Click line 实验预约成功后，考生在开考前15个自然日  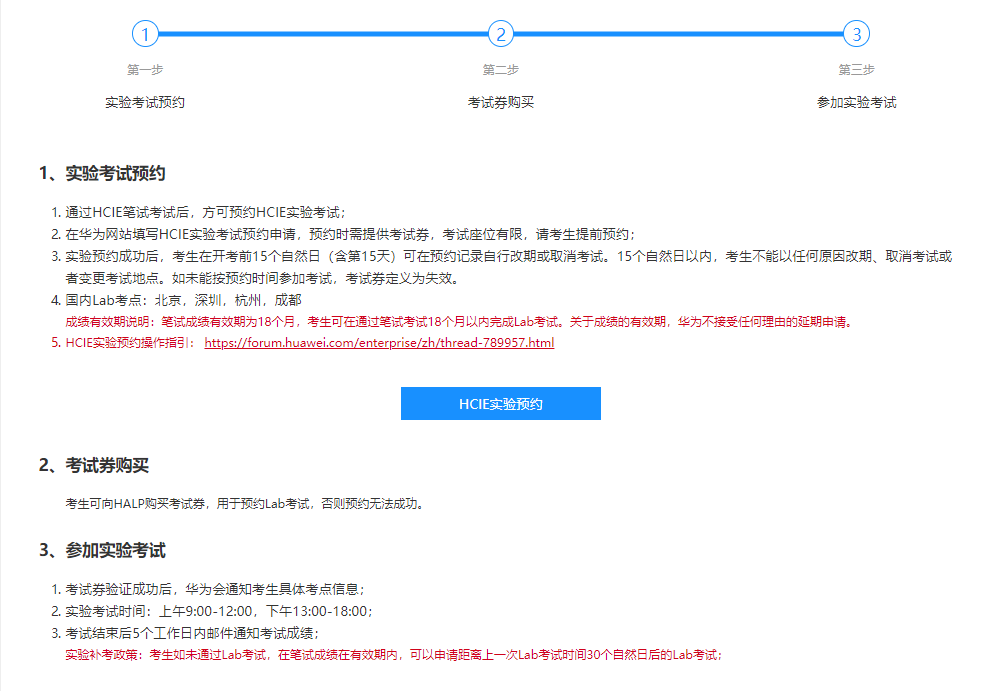click(509, 256)
